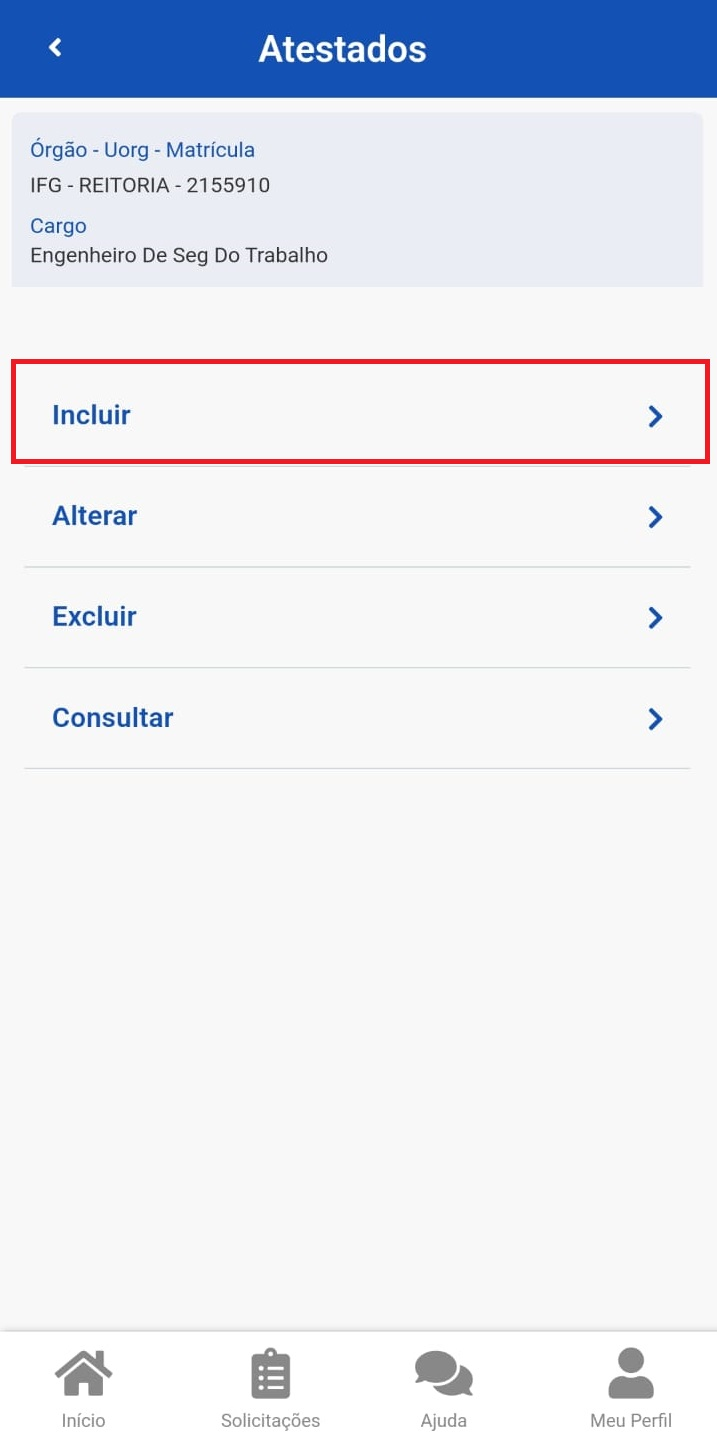Choose Alterar from the list
Image resolution: width=717 pixels, height=1439 pixels.
pos(95,516)
